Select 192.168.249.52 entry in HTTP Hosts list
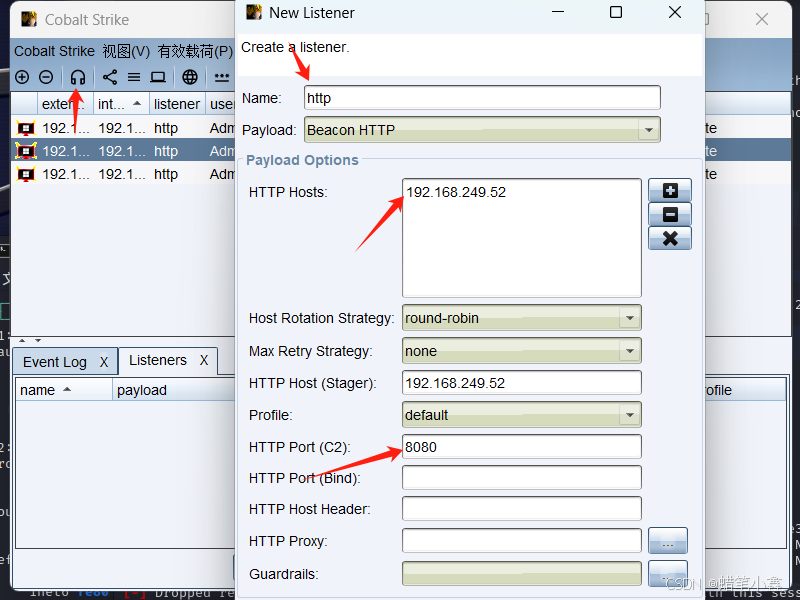The width and height of the screenshot is (800, 600). pos(456,192)
